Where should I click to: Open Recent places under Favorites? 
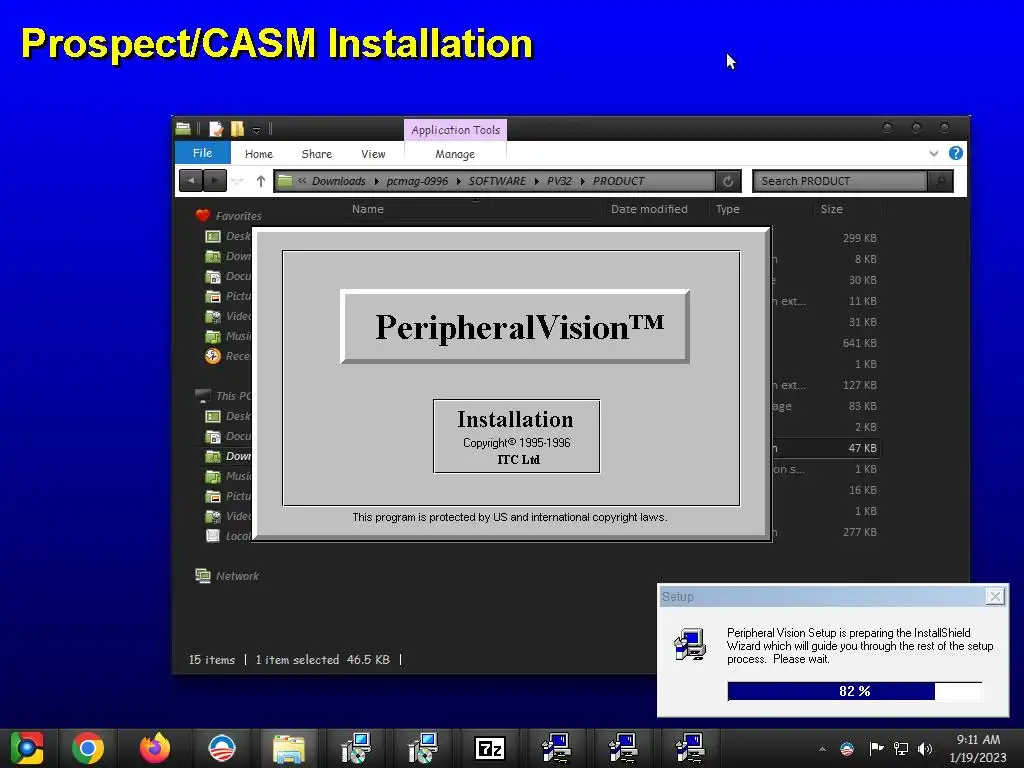(229, 356)
